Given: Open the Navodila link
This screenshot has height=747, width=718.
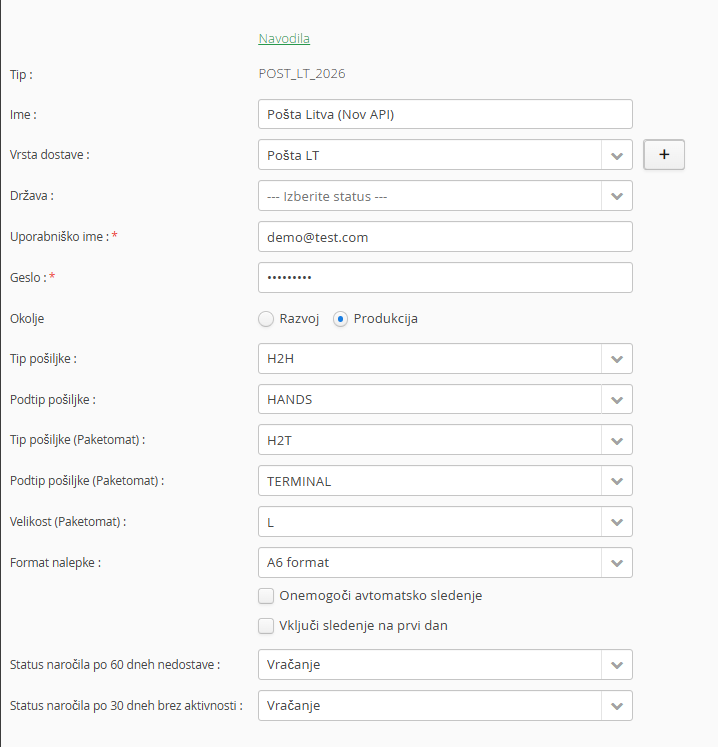Looking at the screenshot, I should pos(284,38).
